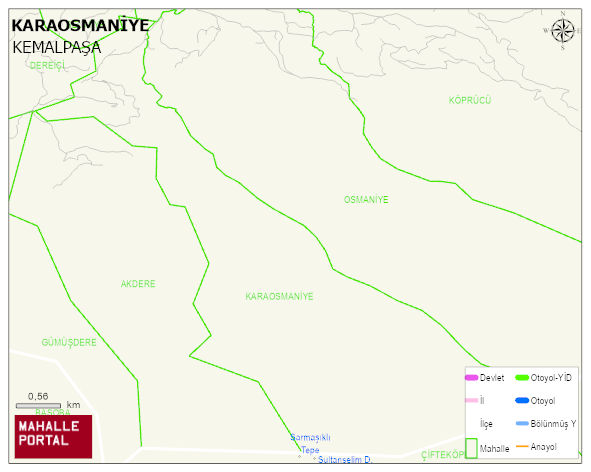Click the compass rose icon

pos(562,31)
